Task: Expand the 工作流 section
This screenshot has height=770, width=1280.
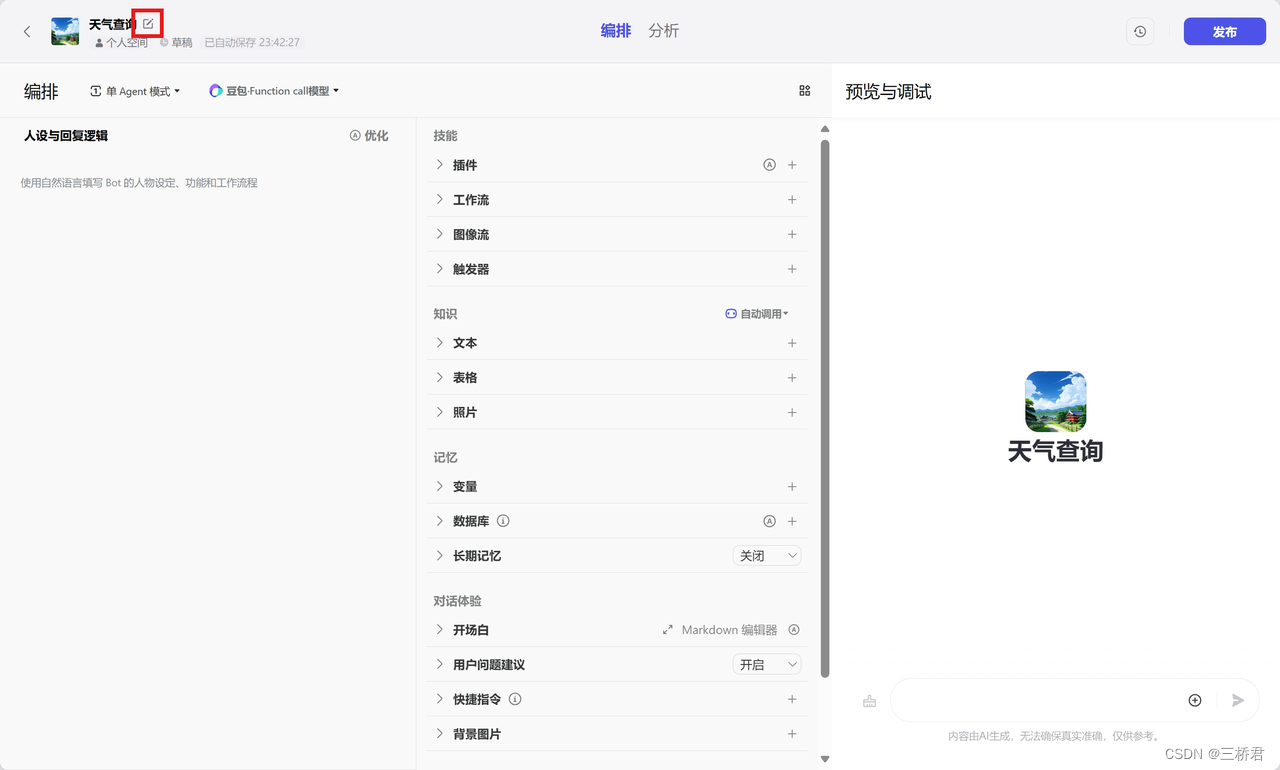Action: coord(440,200)
